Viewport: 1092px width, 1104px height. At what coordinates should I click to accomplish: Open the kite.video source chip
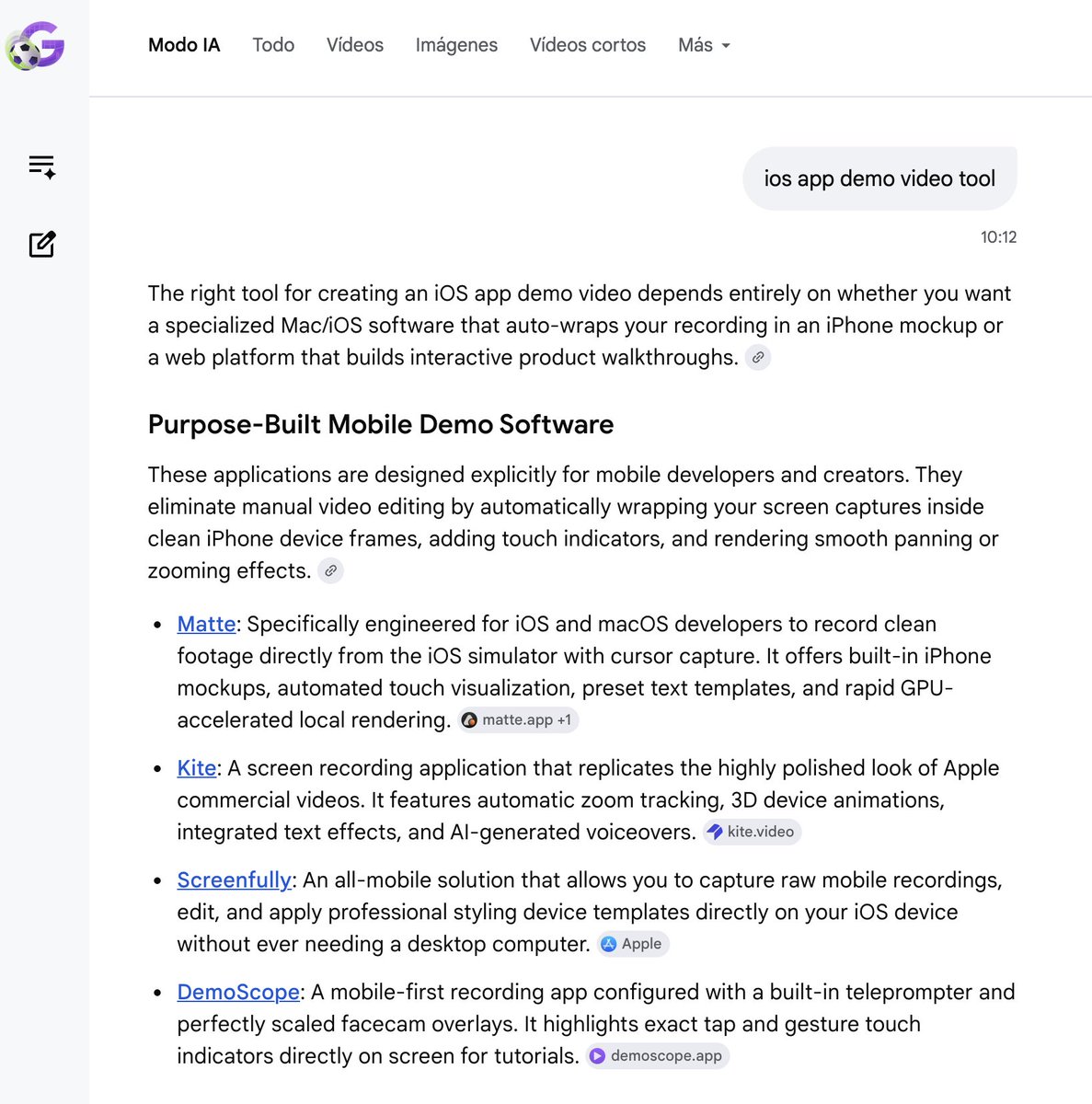[x=753, y=832]
